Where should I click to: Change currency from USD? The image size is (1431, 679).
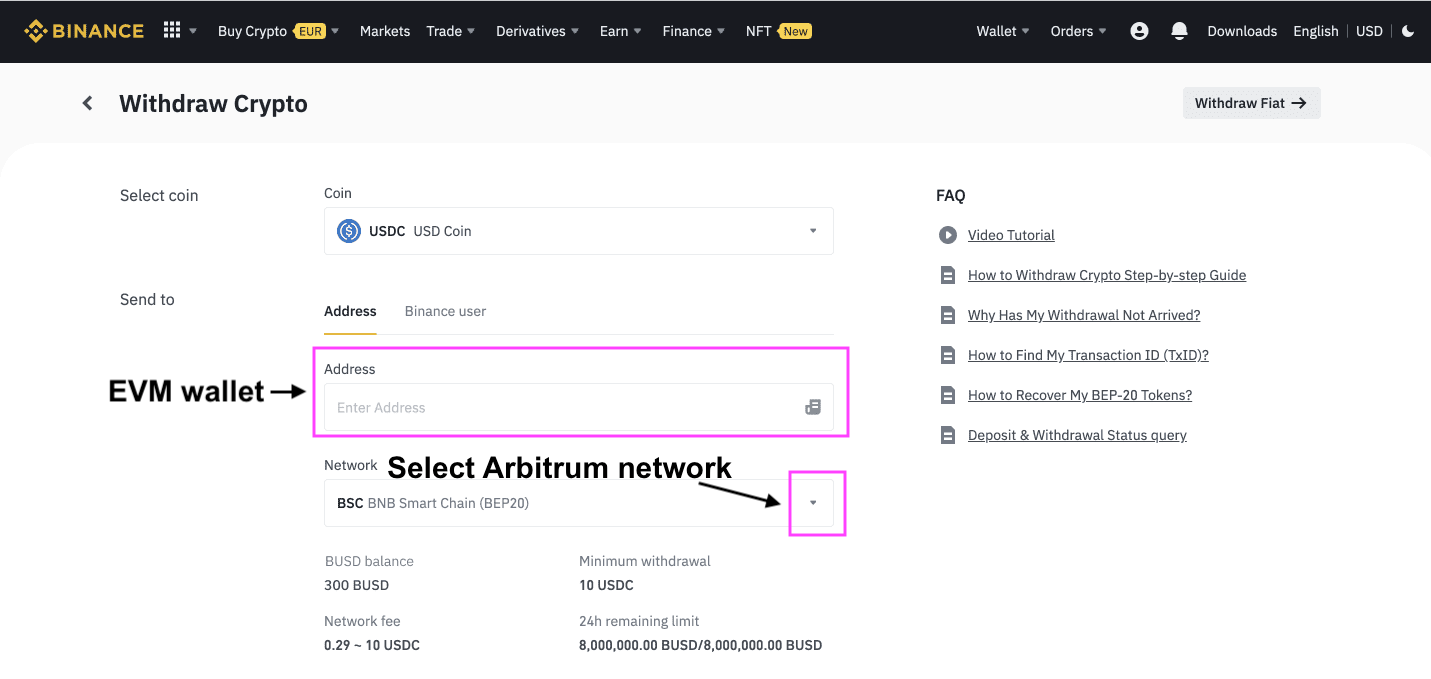tap(1369, 31)
